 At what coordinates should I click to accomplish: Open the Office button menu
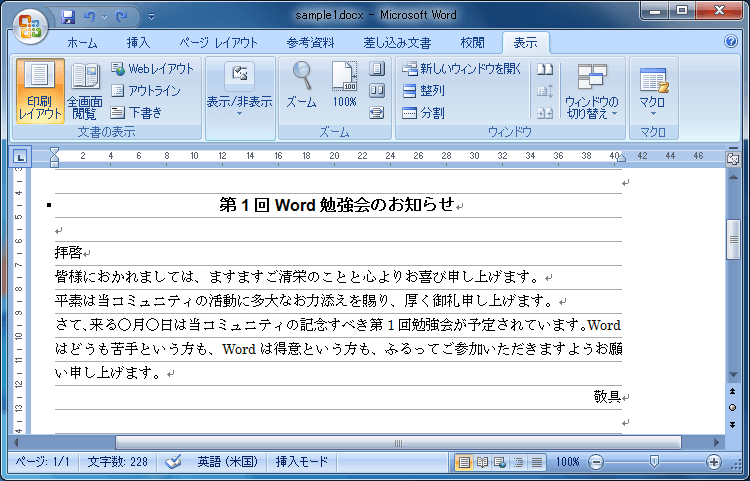click(x=30, y=26)
